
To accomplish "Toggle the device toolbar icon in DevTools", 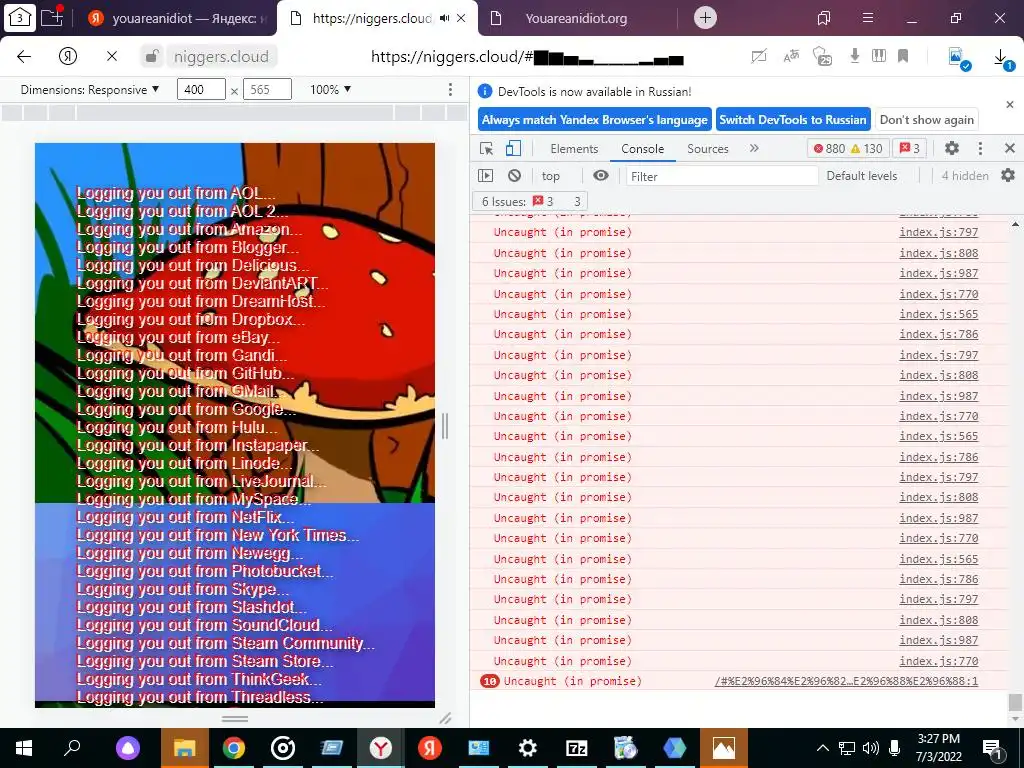I will pyautogui.click(x=513, y=148).
